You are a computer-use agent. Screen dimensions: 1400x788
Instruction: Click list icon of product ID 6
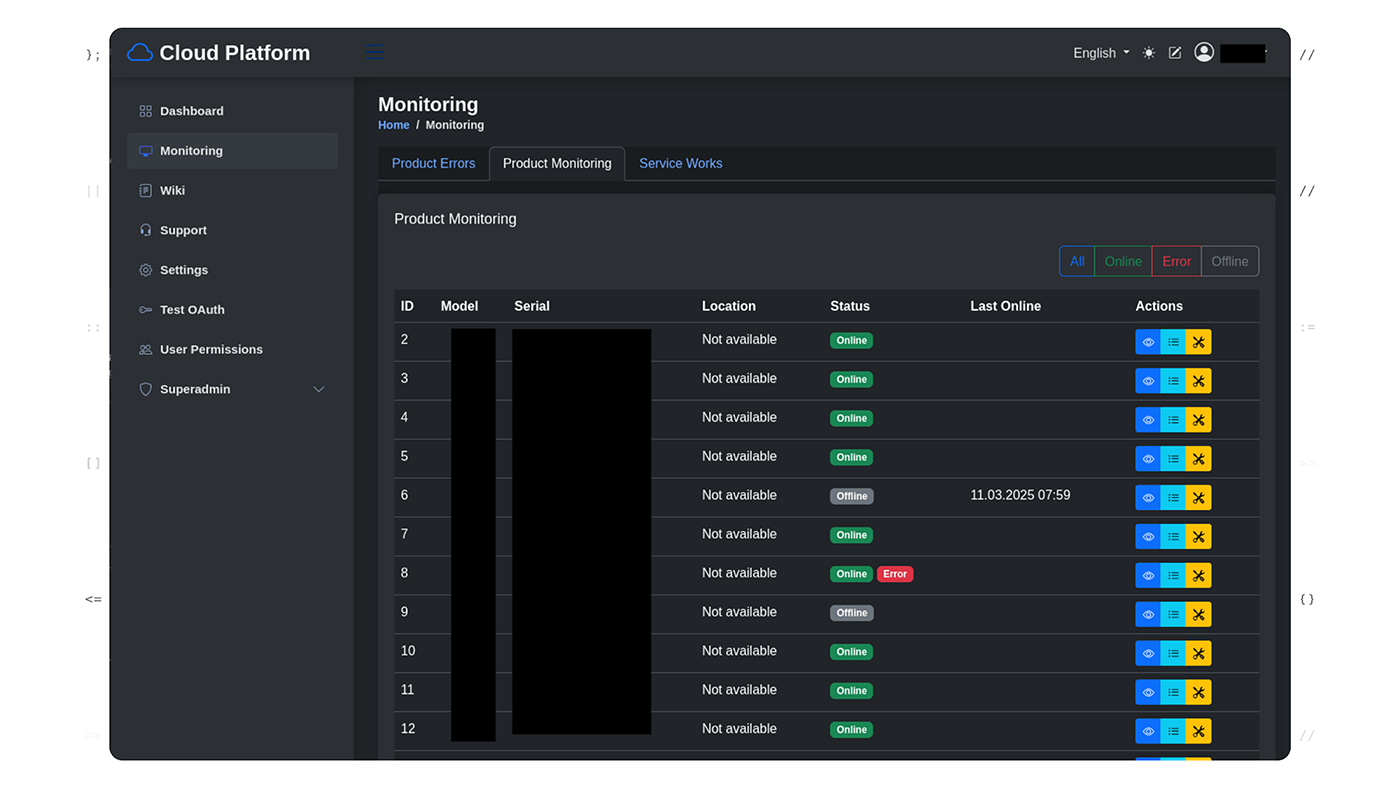coord(1173,498)
